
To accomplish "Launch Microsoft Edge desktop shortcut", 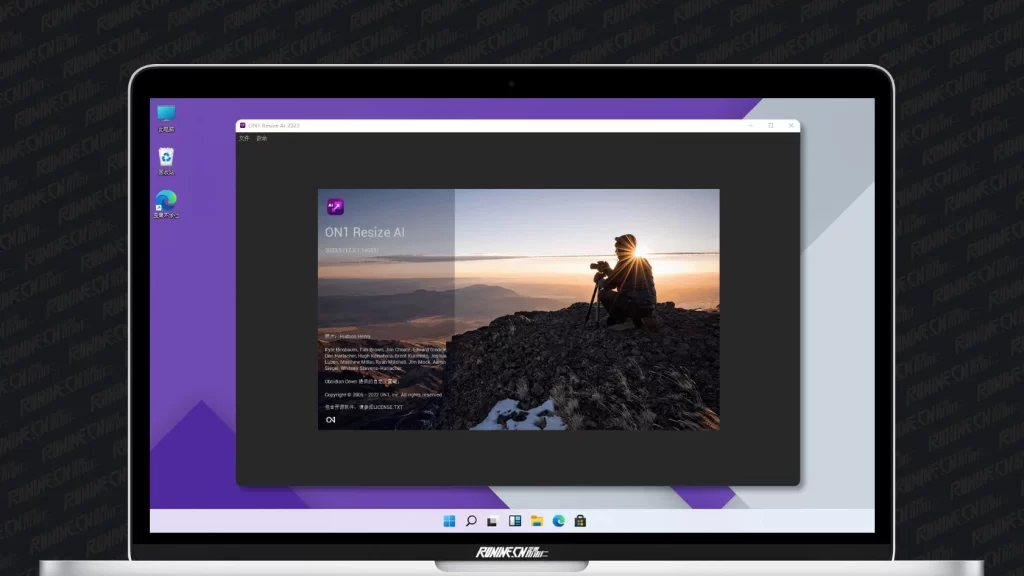I will (166, 204).
